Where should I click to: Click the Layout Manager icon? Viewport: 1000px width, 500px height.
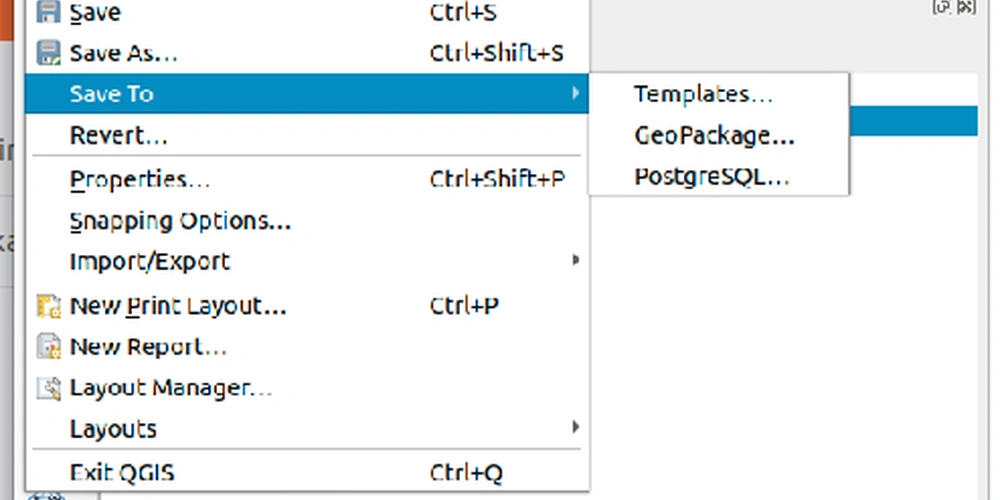click(x=48, y=388)
